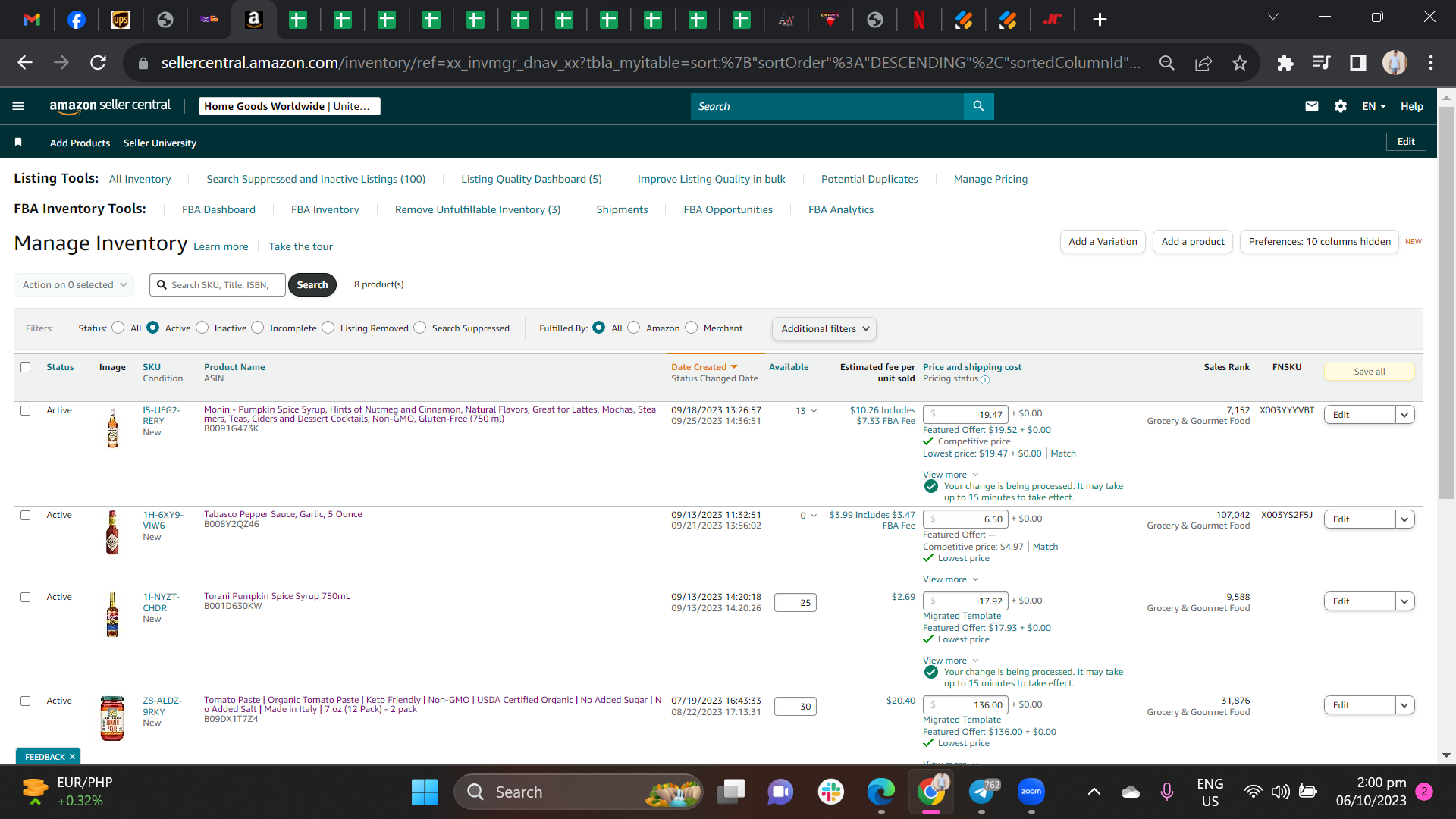Viewport: 1456px width, 819px height.
Task: Open the Shipments tool
Action: pyautogui.click(x=622, y=210)
